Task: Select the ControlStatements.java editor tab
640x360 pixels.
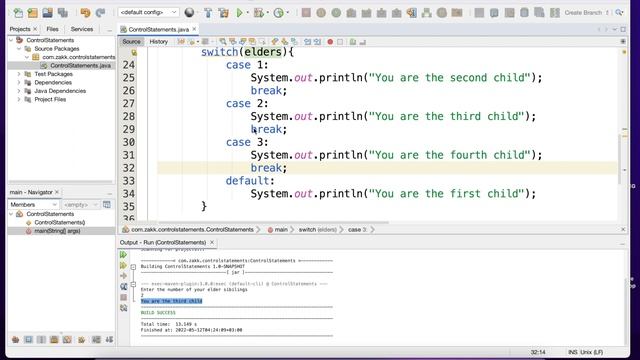Action: [x=158, y=29]
